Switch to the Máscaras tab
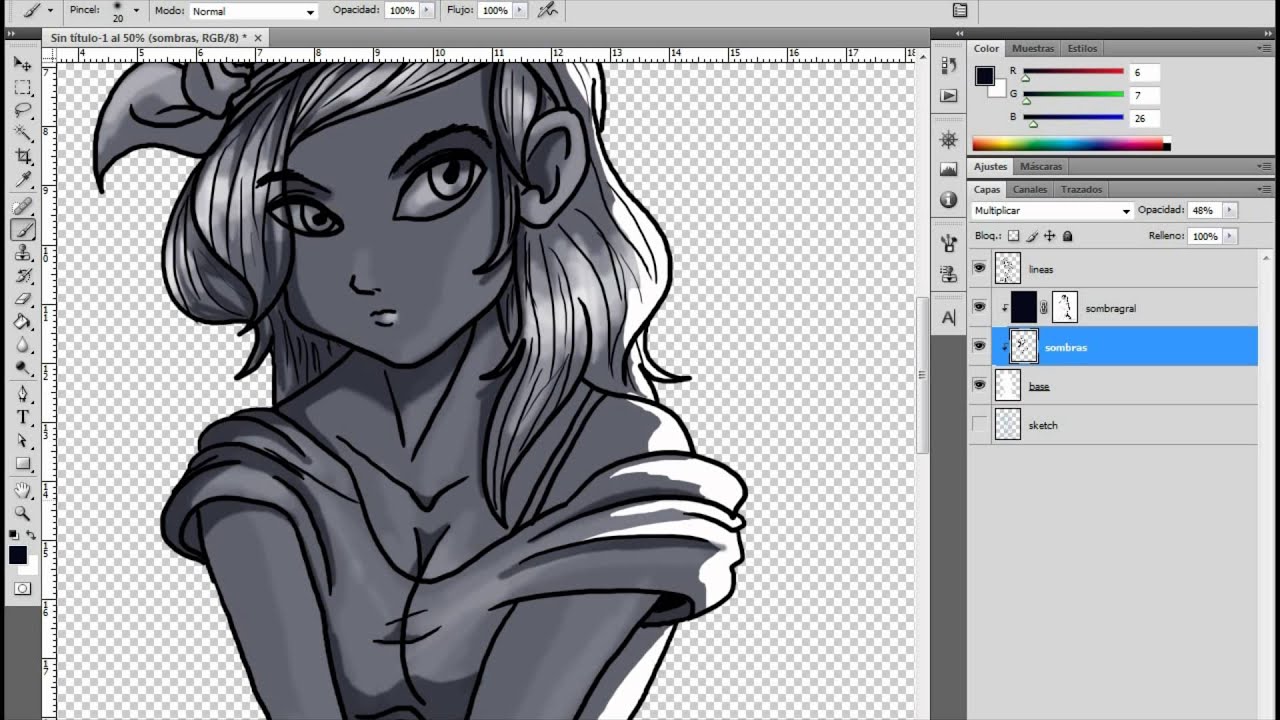 click(1041, 166)
